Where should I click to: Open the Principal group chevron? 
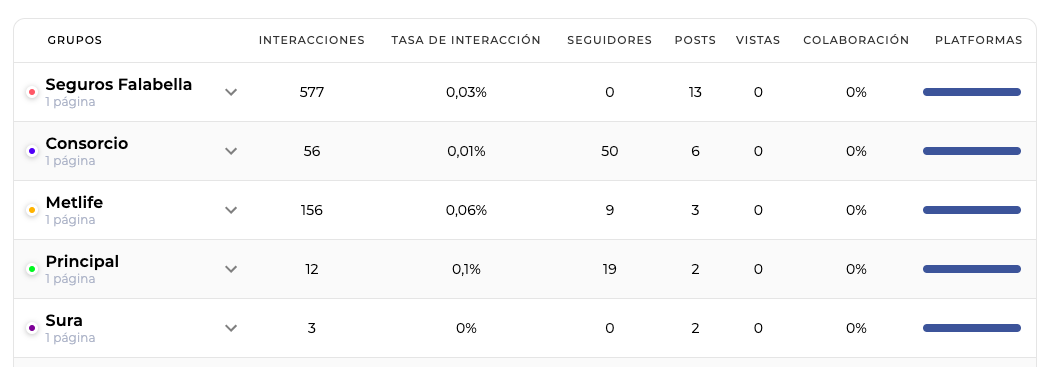coord(231,269)
